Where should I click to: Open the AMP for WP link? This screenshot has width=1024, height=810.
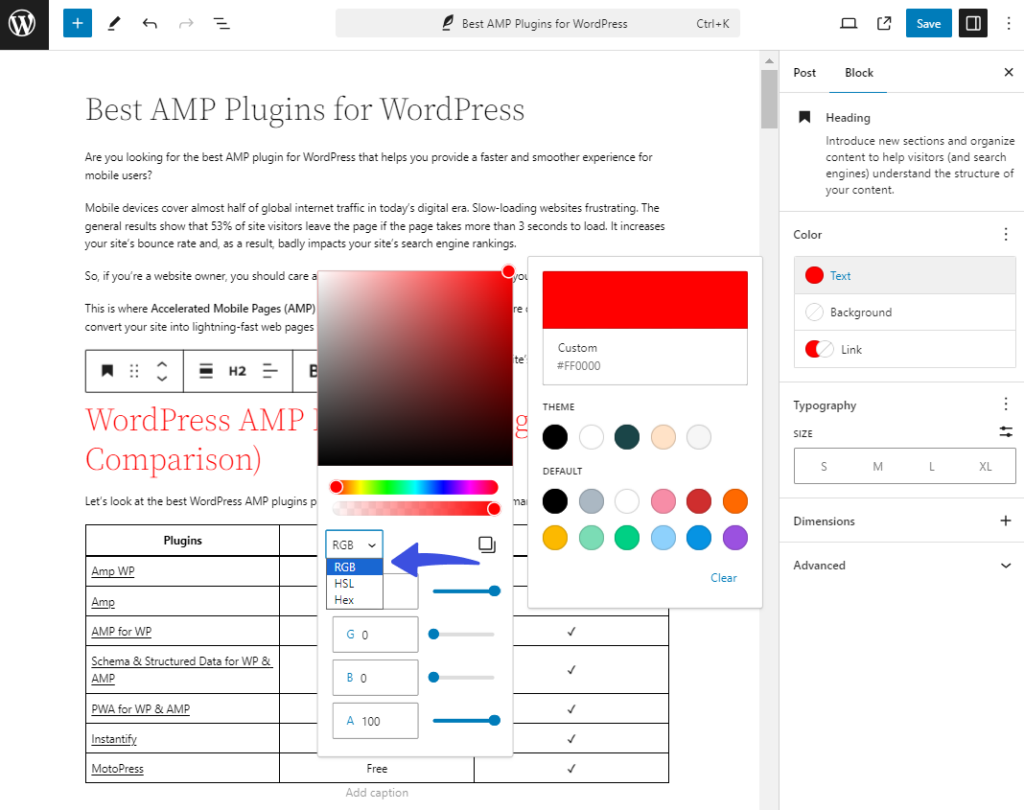coord(121,632)
